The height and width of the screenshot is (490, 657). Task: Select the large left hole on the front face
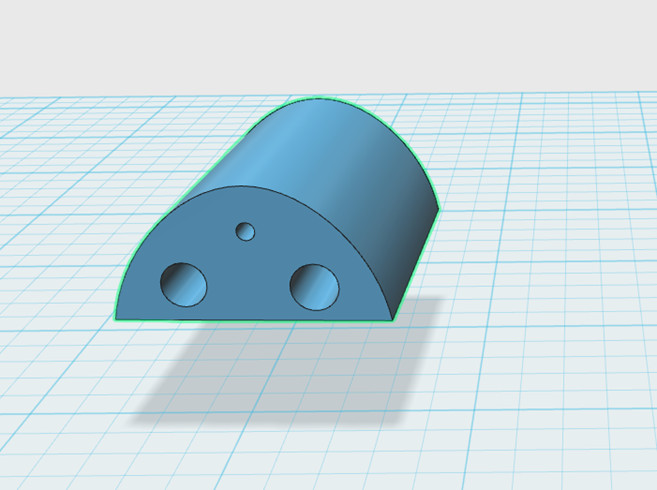[184, 284]
